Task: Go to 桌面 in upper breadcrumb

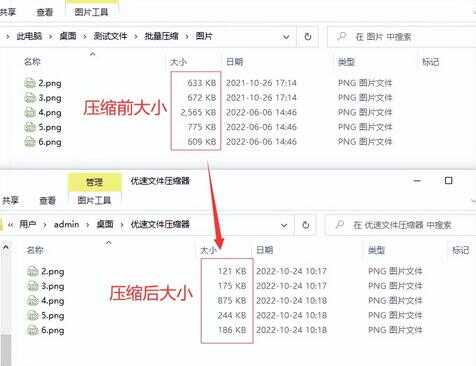Action: tap(68, 36)
